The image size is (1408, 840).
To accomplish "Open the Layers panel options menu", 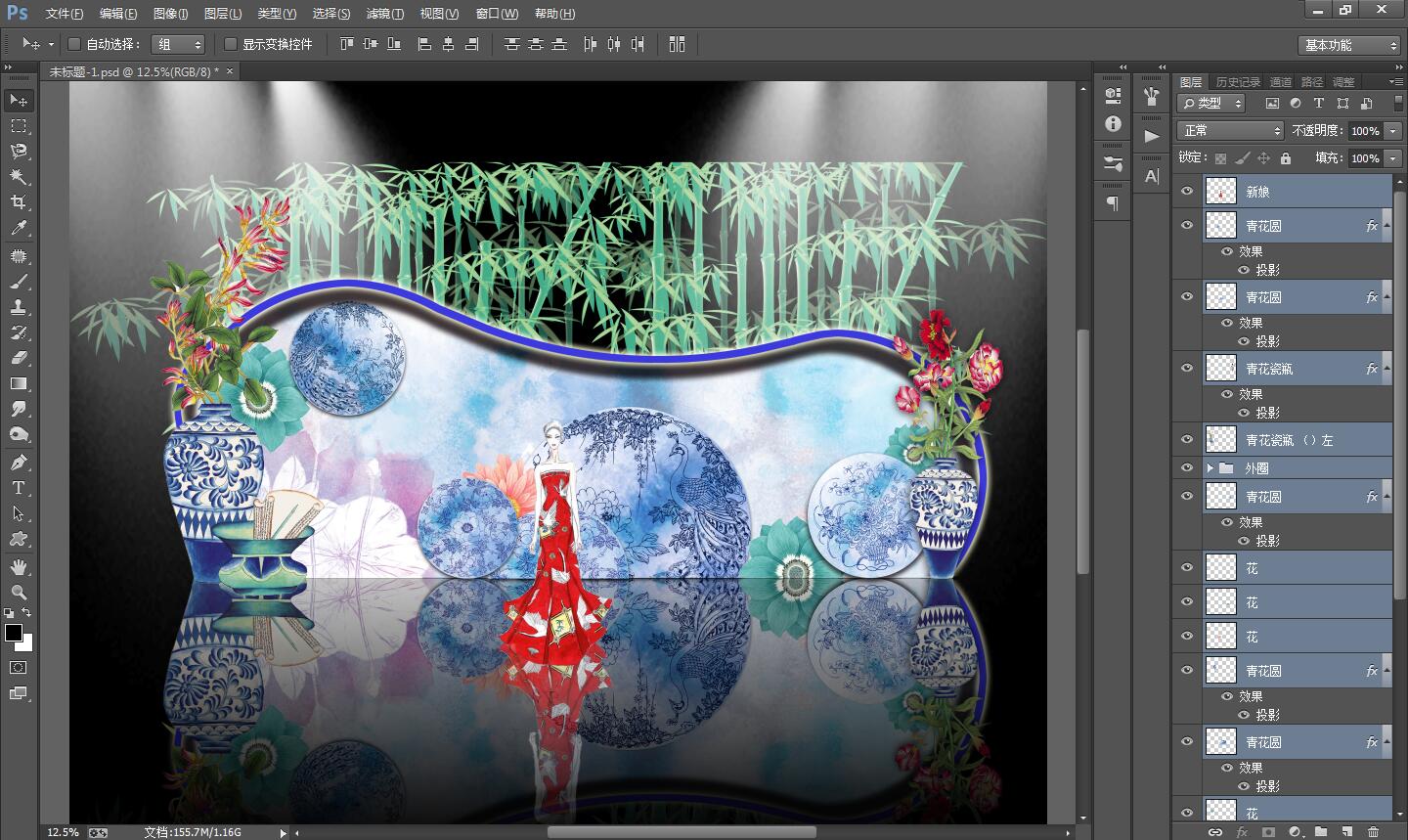I will point(1395,81).
